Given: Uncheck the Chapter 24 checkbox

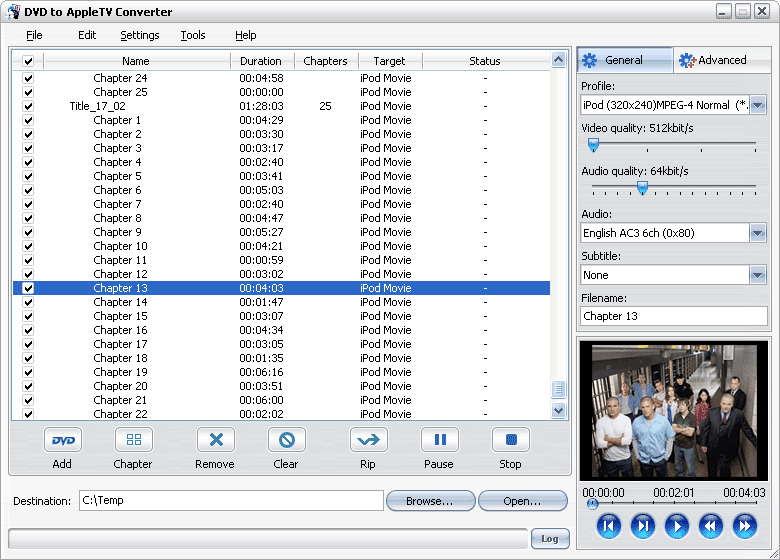Looking at the screenshot, I should [x=28, y=78].
